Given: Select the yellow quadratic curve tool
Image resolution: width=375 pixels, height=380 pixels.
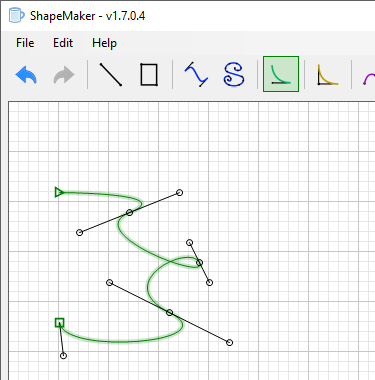Looking at the screenshot, I should tap(327, 74).
